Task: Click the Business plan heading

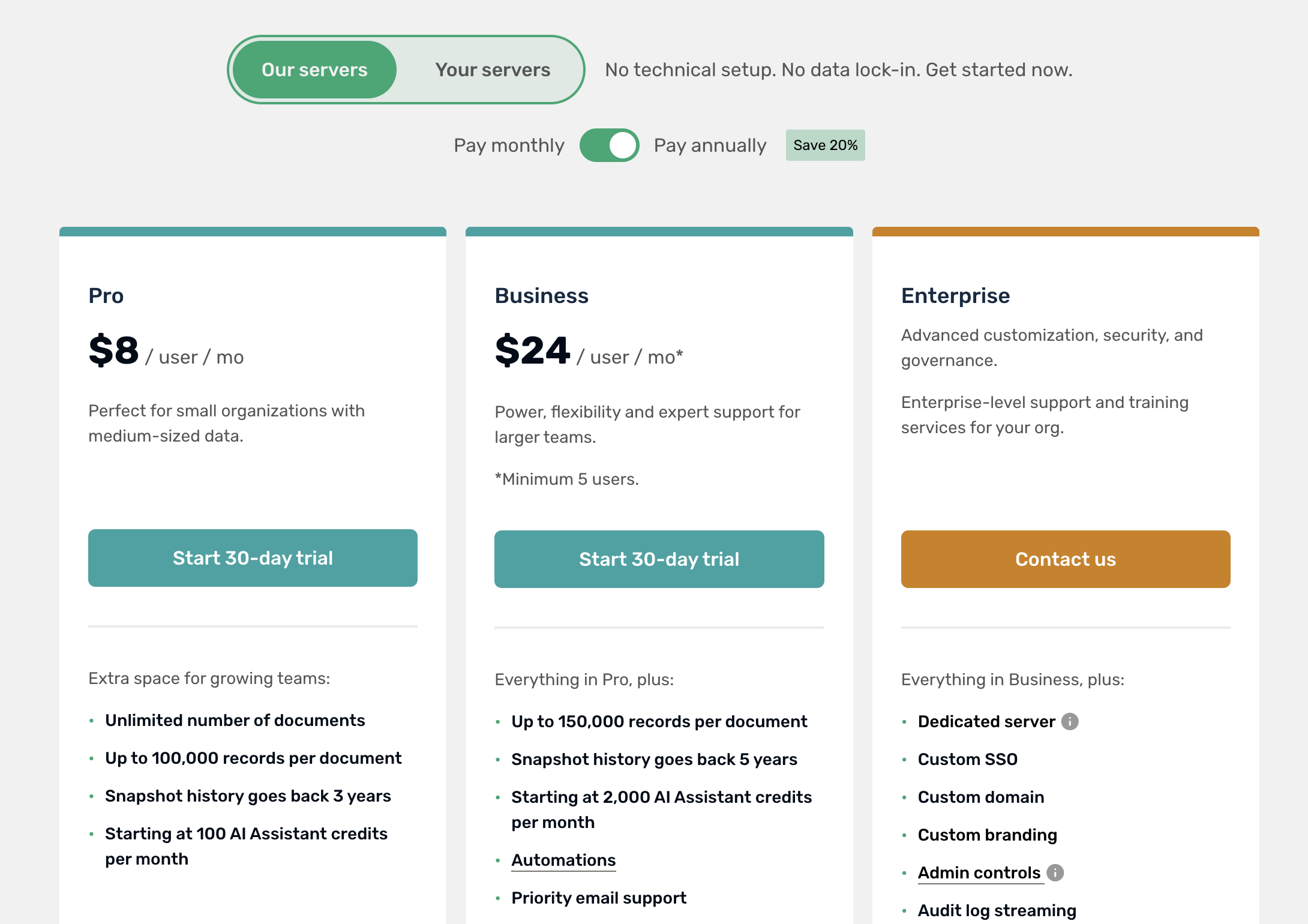Action: pyautogui.click(x=541, y=296)
